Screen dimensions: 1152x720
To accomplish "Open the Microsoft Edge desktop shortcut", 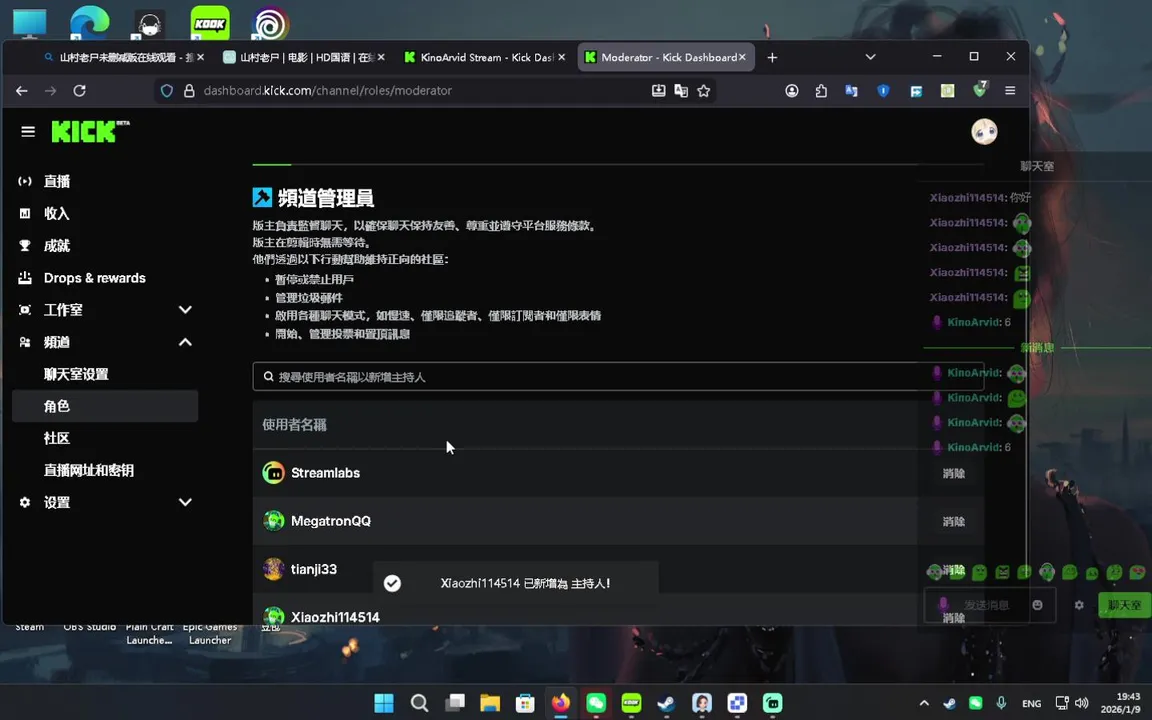I will point(90,23).
